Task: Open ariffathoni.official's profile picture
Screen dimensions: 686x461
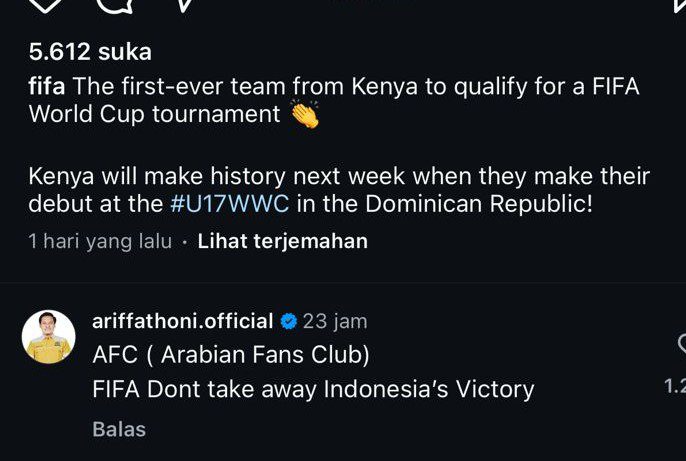Action: pos(49,337)
